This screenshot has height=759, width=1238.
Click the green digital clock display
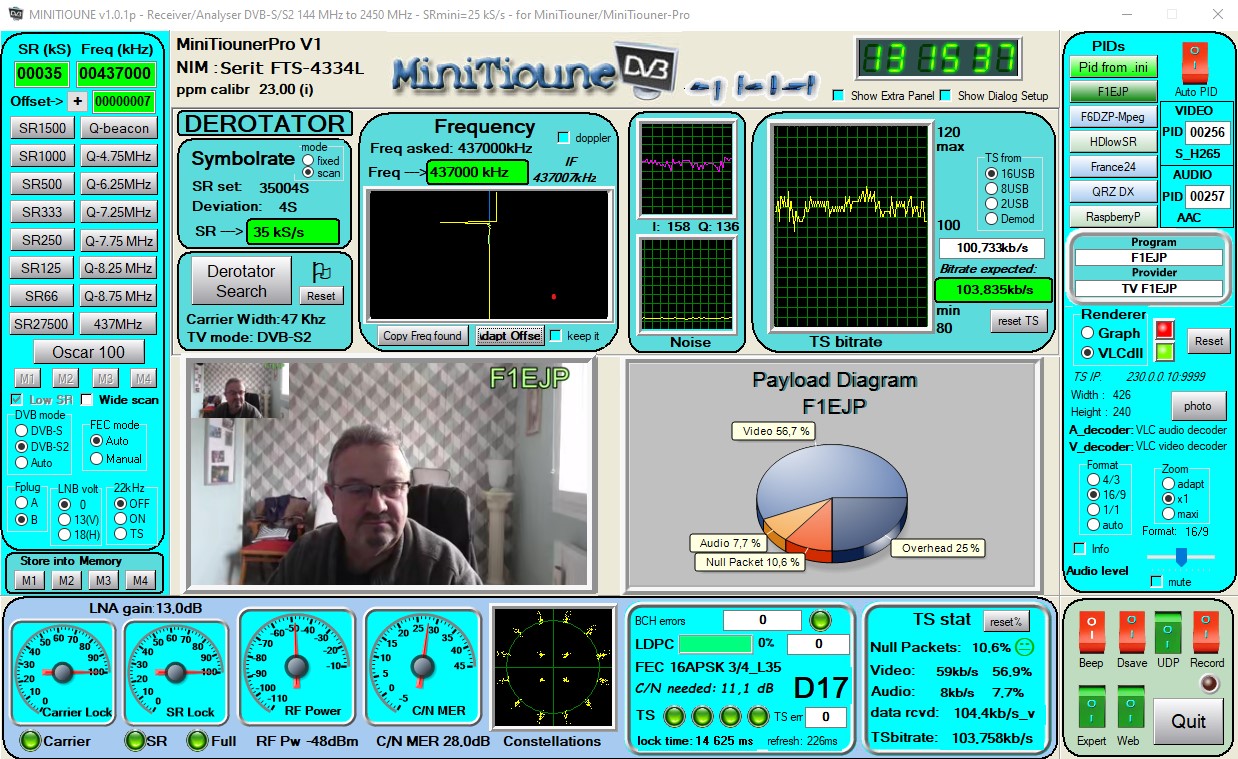[937, 60]
